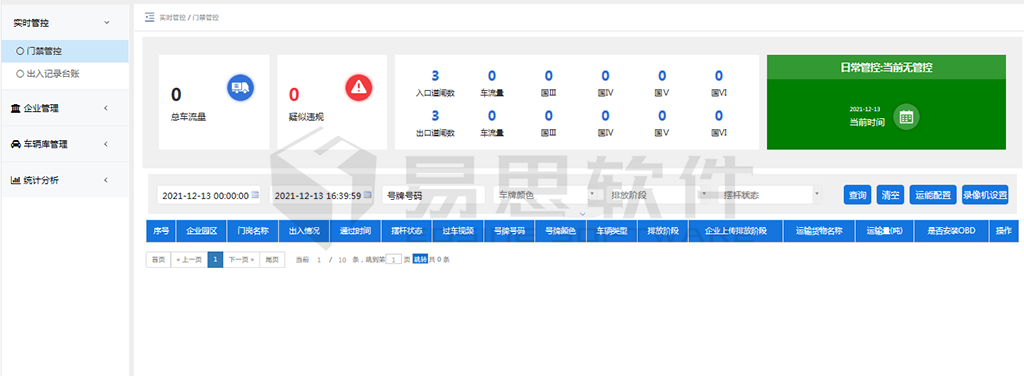Click the 查询 button
Image resolution: width=1024 pixels, height=376 pixels.
pos(857,195)
